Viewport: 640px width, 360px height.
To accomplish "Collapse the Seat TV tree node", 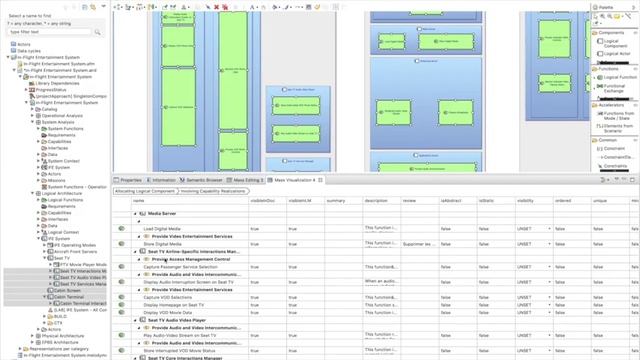I will point(45,258).
